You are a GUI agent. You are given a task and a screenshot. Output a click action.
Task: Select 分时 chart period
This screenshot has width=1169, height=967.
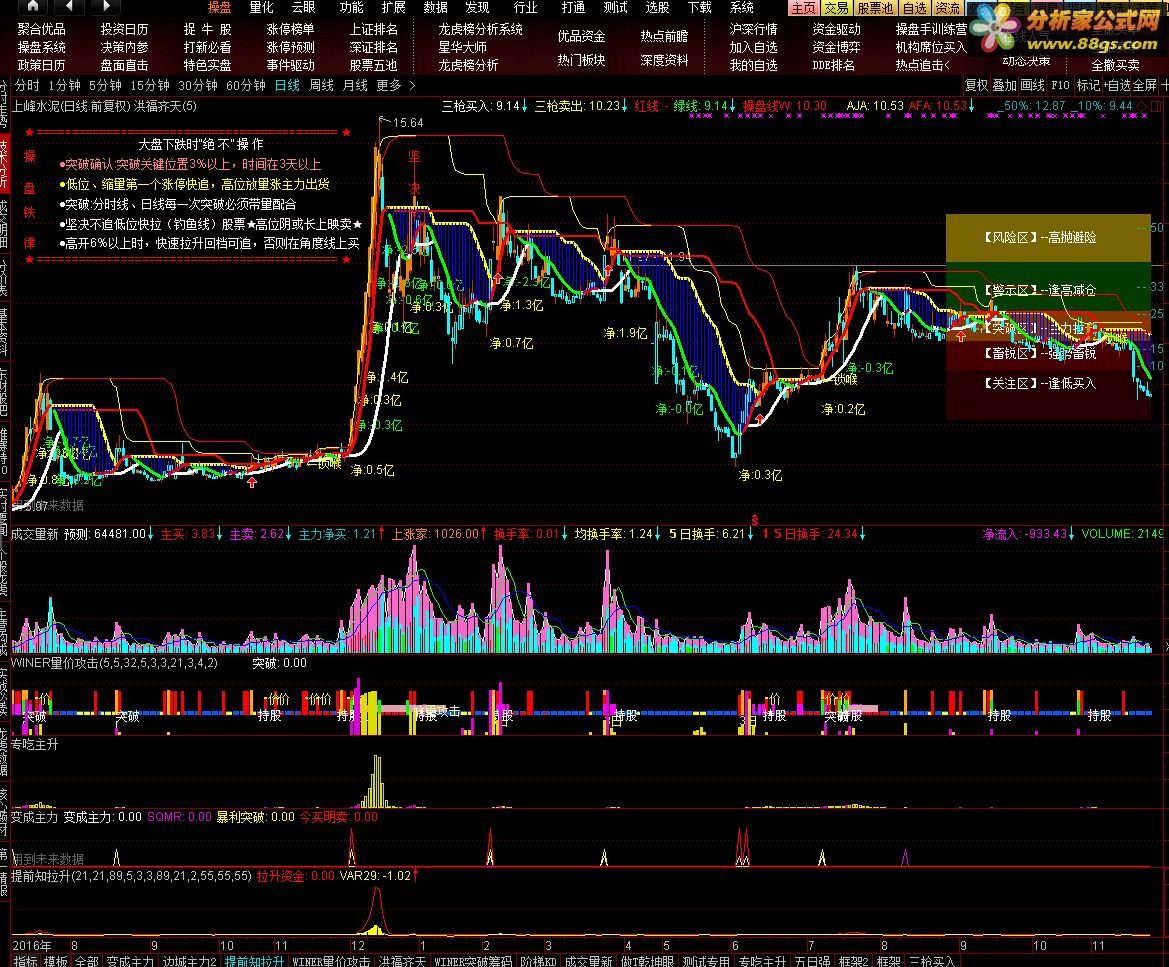point(27,86)
